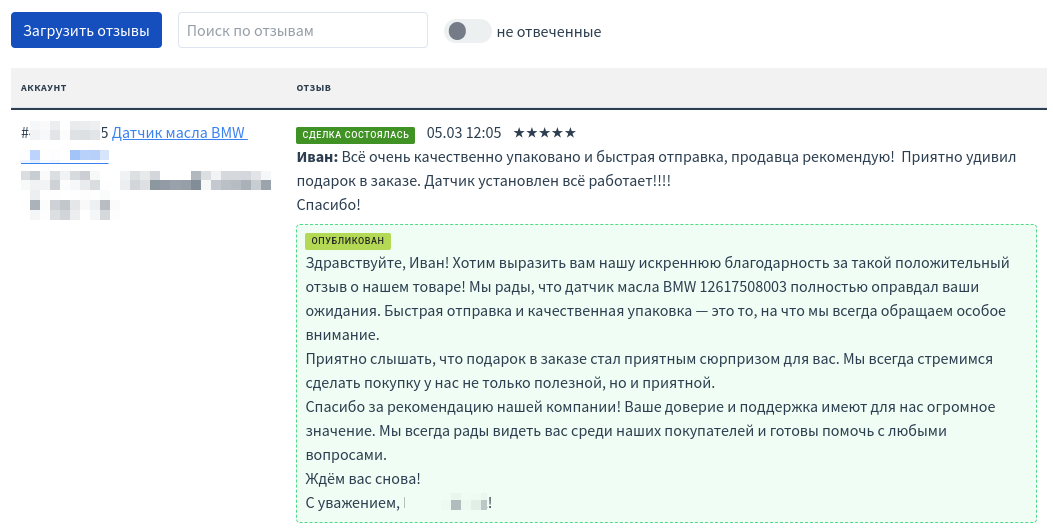Click the reply greeting Здравствуйте, Иван
This screenshot has width=1053, height=530.
click(x=370, y=263)
